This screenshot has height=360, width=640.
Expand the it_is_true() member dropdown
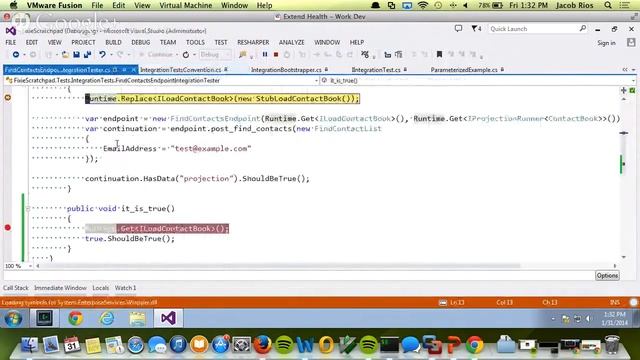[633, 81]
